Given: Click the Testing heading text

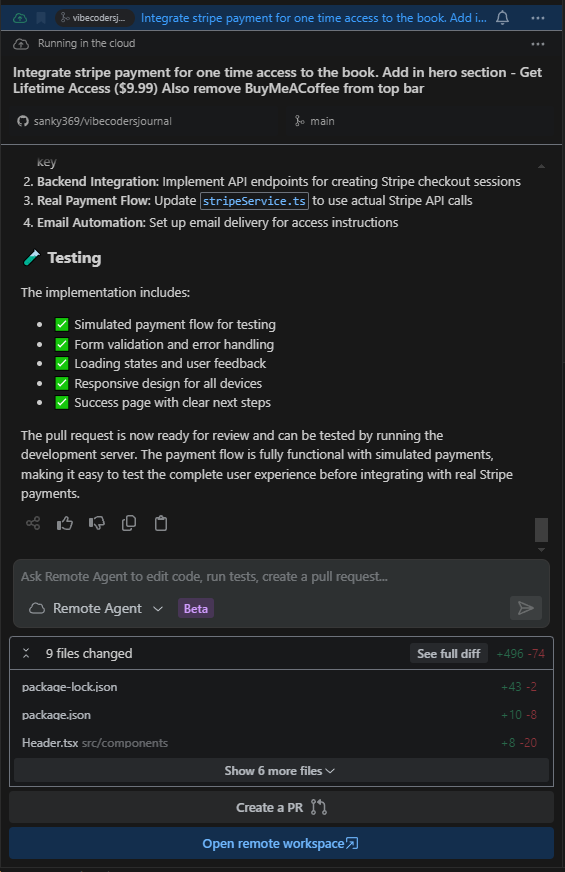Looking at the screenshot, I should [x=75, y=258].
